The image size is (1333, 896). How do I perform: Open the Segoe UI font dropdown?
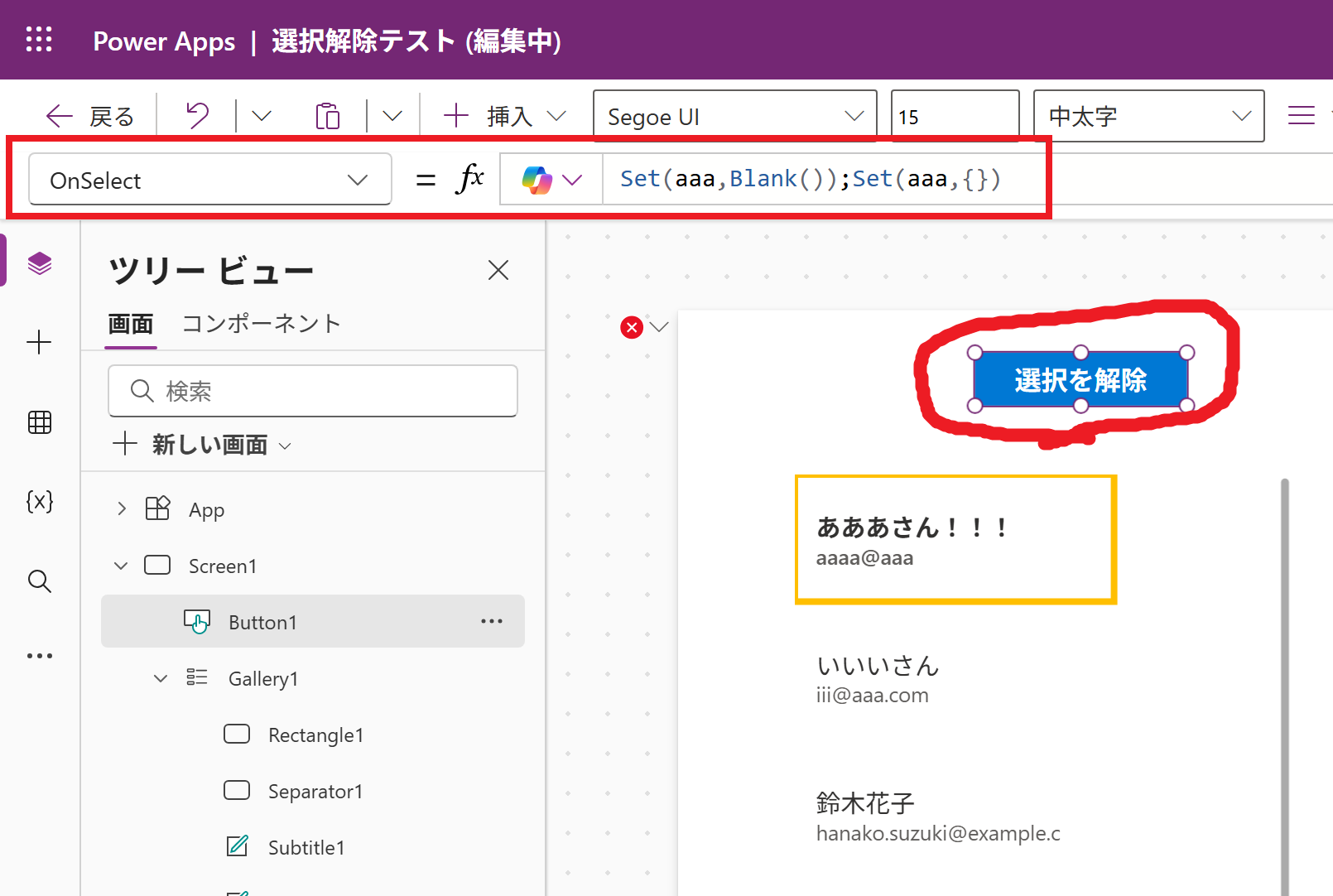click(734, 117)
